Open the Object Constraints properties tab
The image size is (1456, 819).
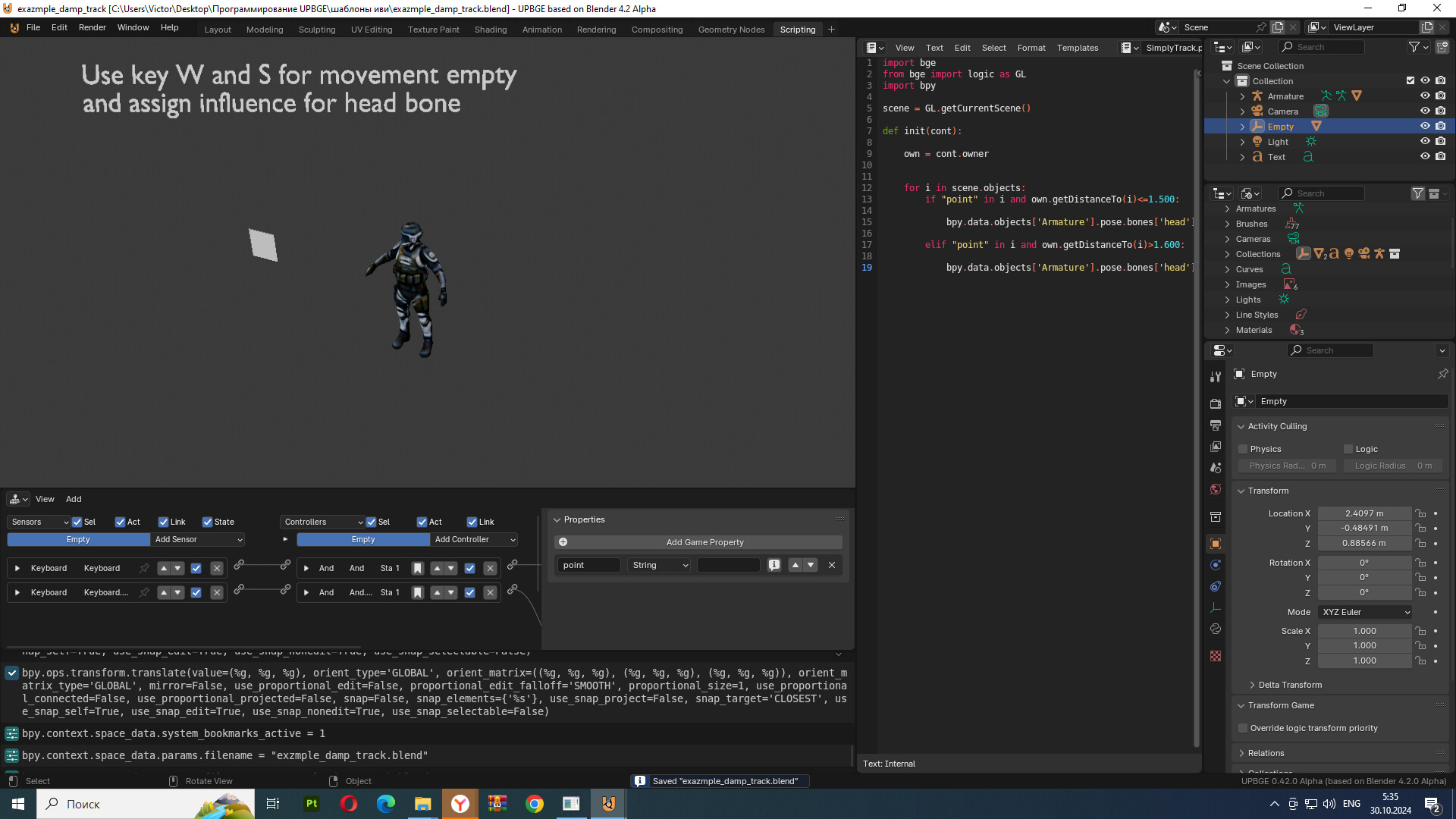pos(1216,586)
